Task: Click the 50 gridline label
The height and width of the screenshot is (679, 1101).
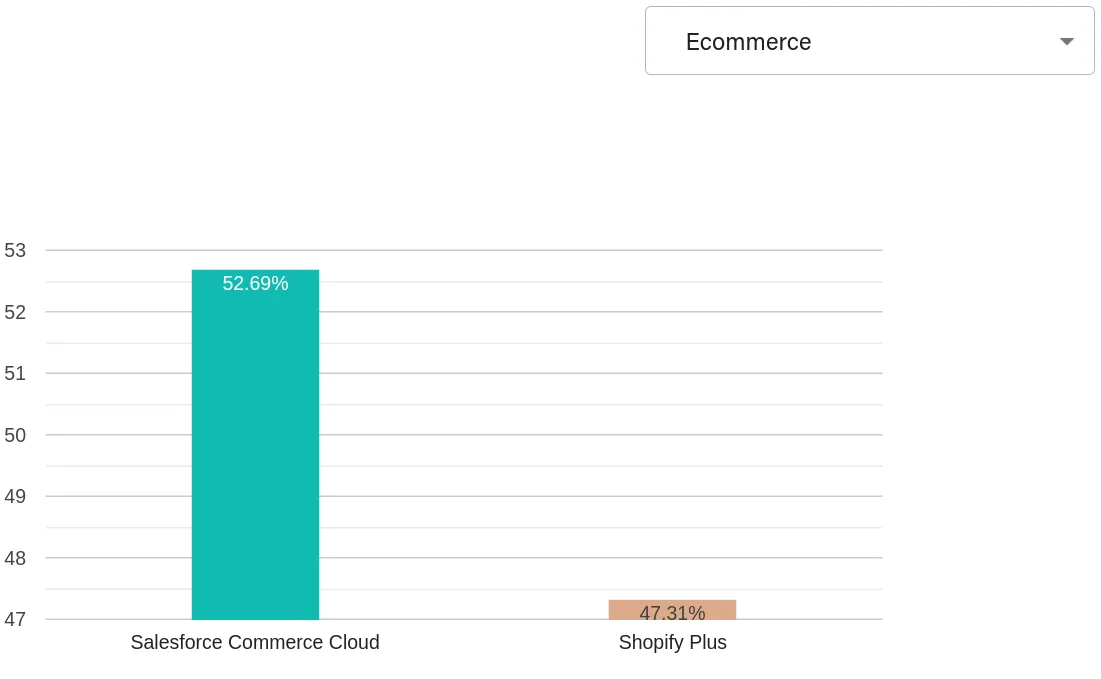Action: tap(14, 436)
